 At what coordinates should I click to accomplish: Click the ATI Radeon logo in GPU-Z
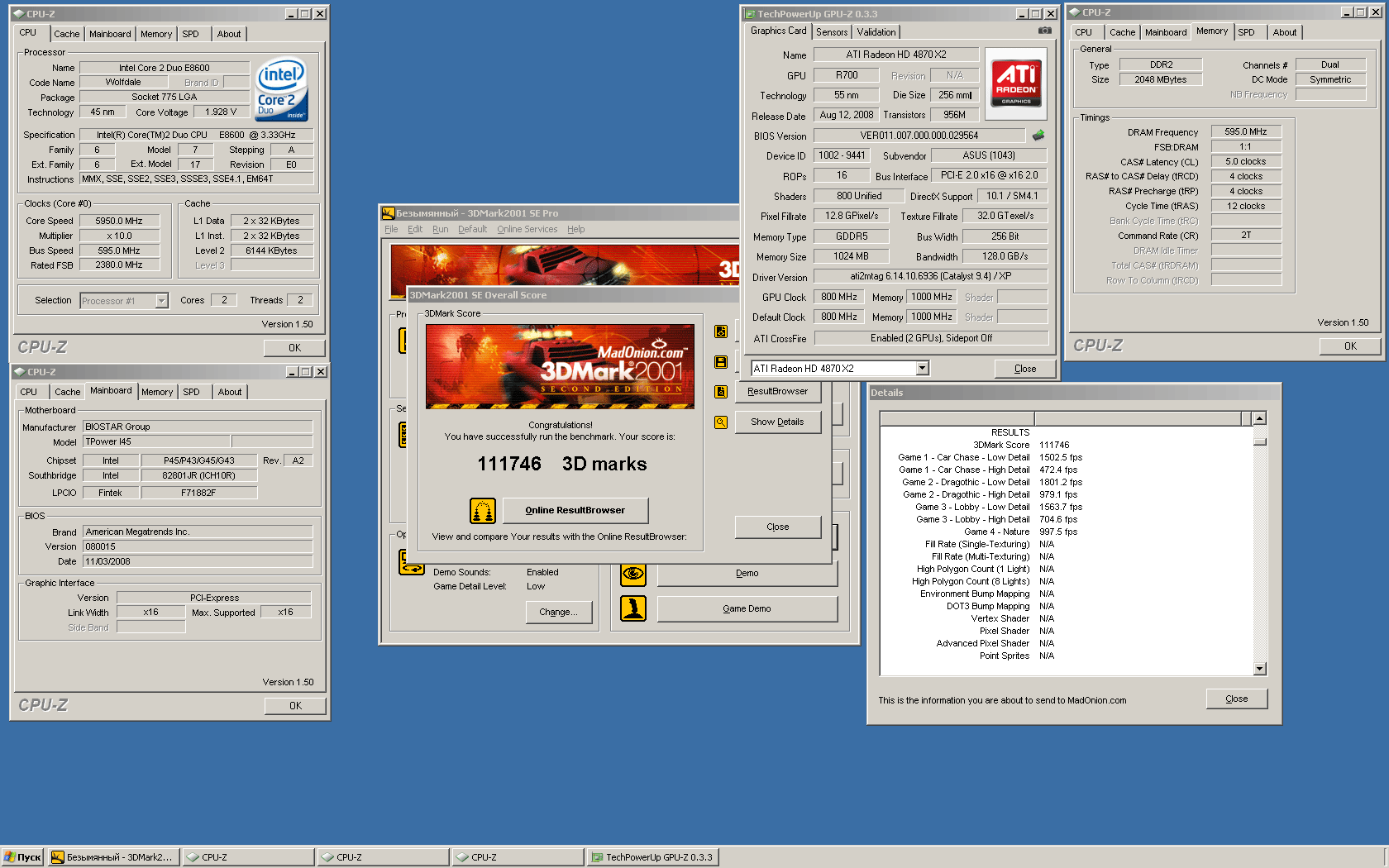(x=1016, y=83)
